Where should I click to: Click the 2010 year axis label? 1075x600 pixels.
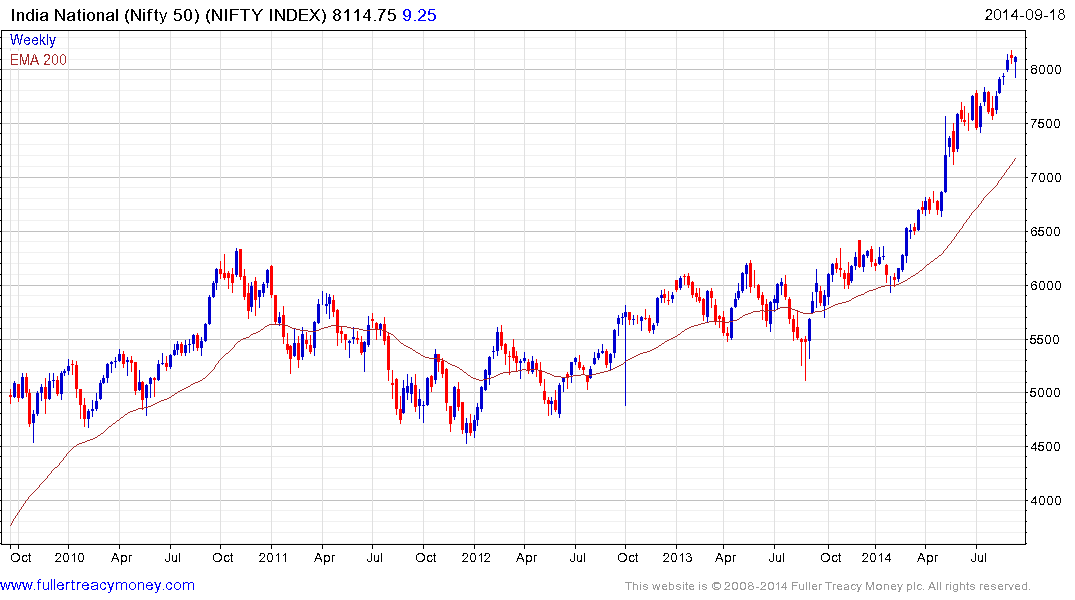[x=69, y=557]
